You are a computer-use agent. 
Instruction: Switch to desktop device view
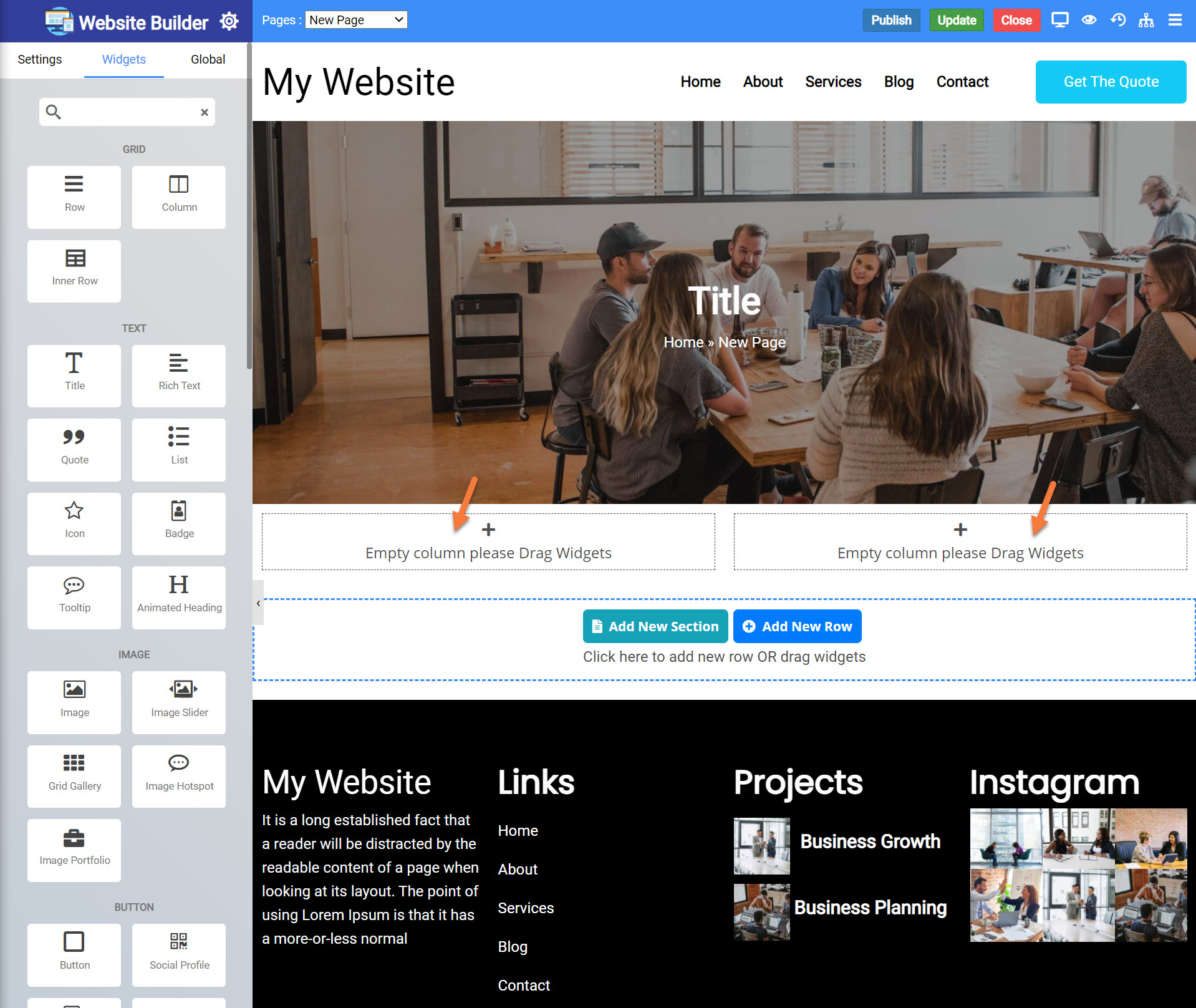tap(1060, 20)
